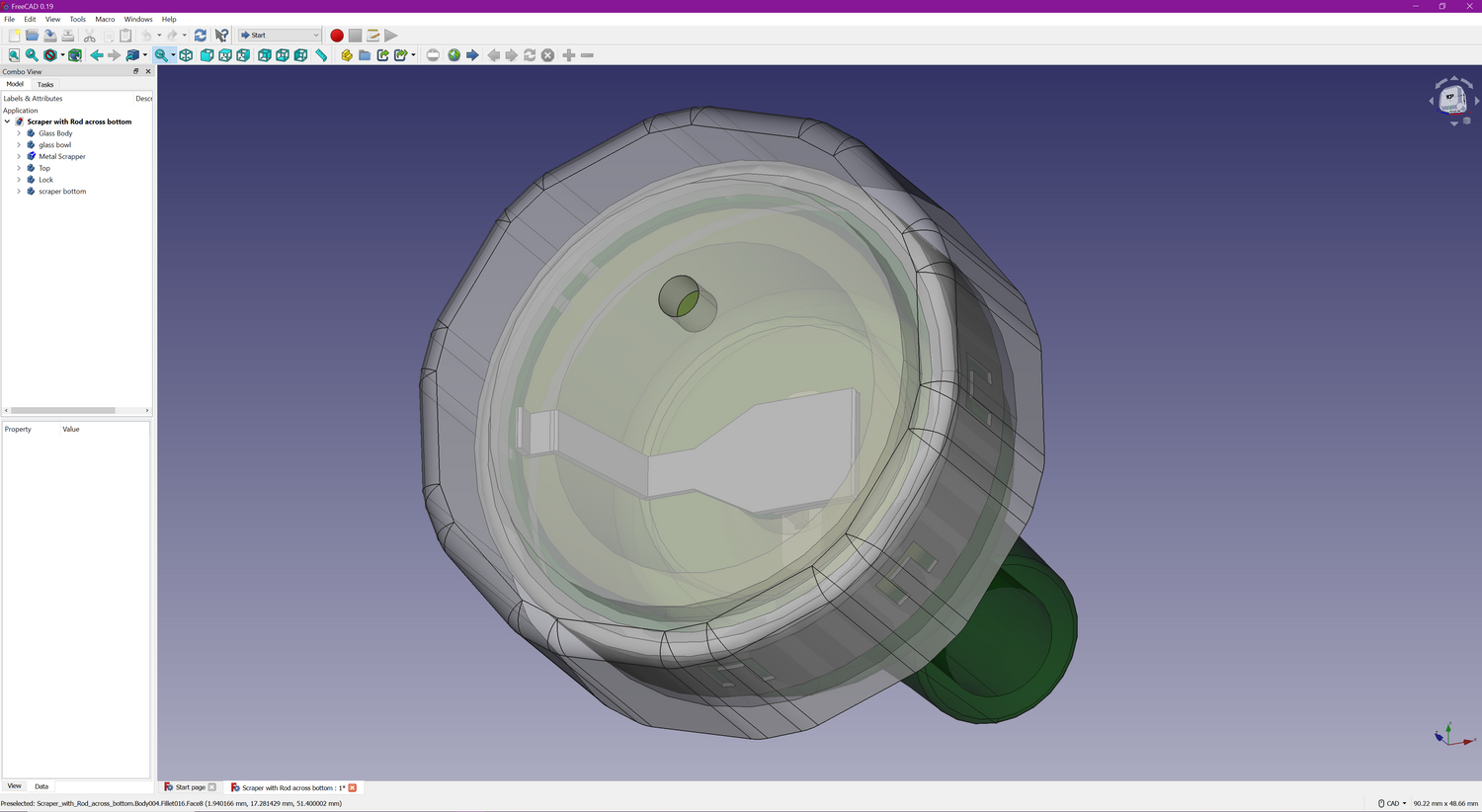This screenshot has height=812, width=1482.
Task: Toggle float on the Combo View panel
Action: pos(136,71)
